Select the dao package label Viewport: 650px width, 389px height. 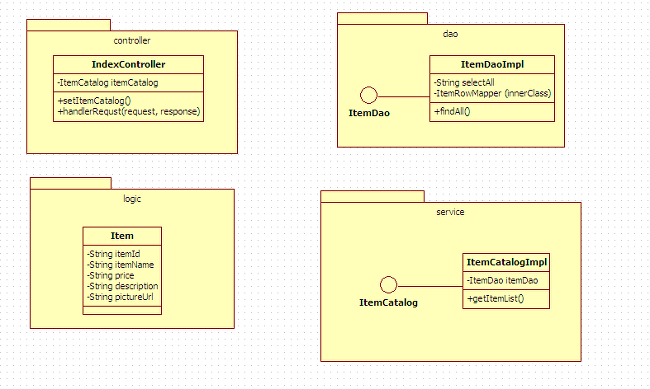click(x=450, y=34)
